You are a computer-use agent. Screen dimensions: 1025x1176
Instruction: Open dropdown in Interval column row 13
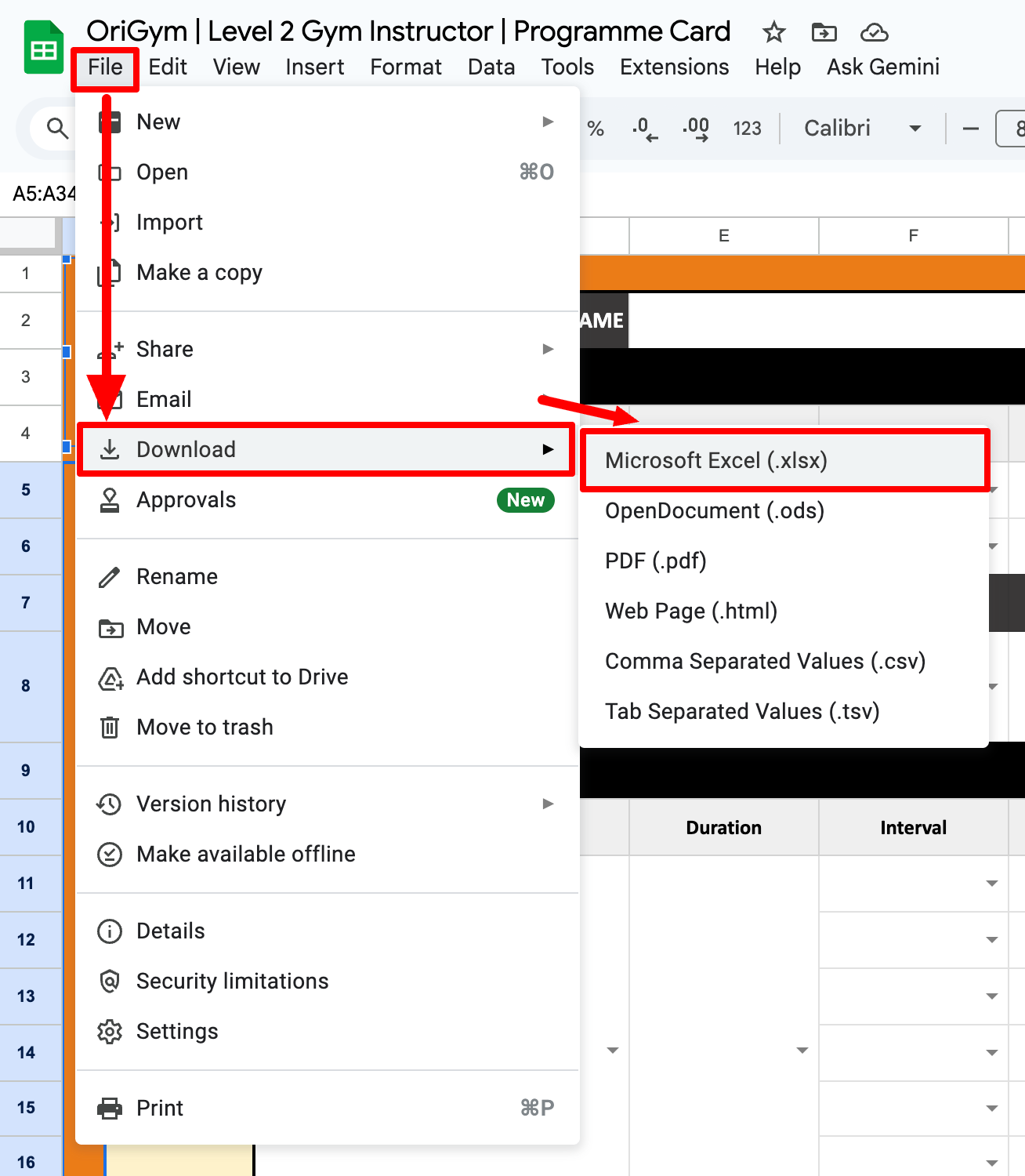pyautogui.click(x=992, y=996)
